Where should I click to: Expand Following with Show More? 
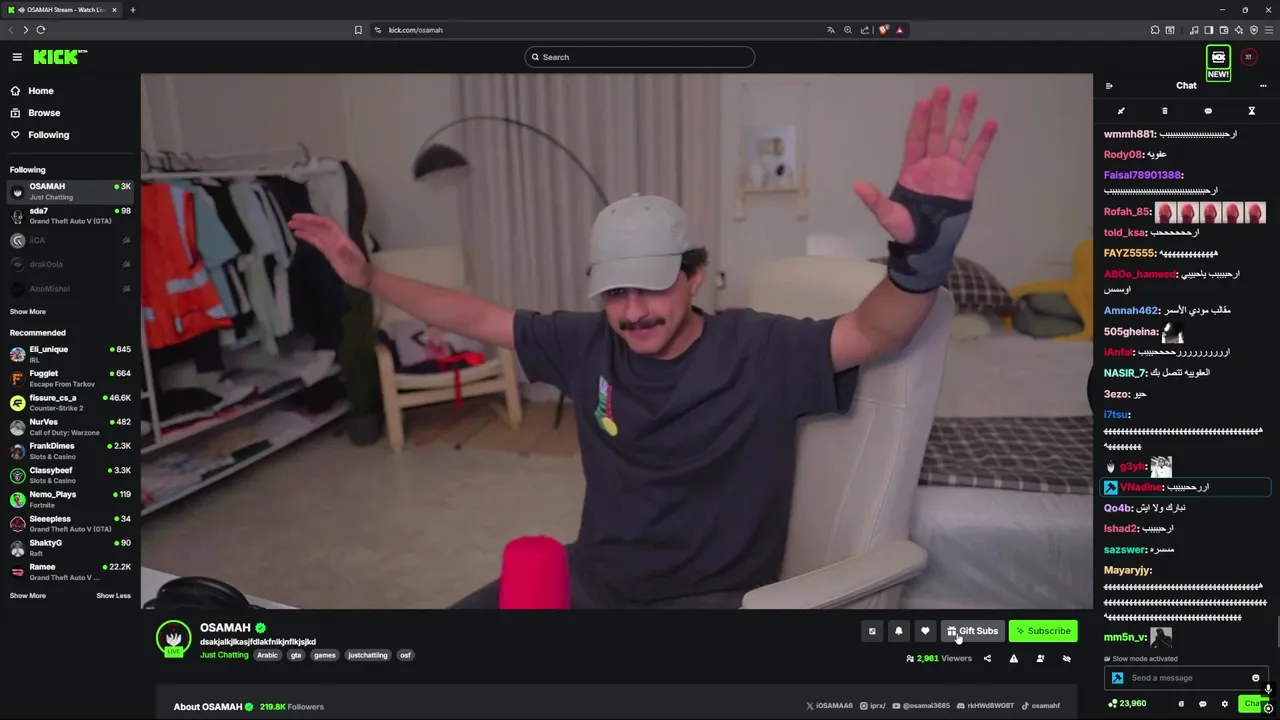pyautogui.click(x=28, y=311)
